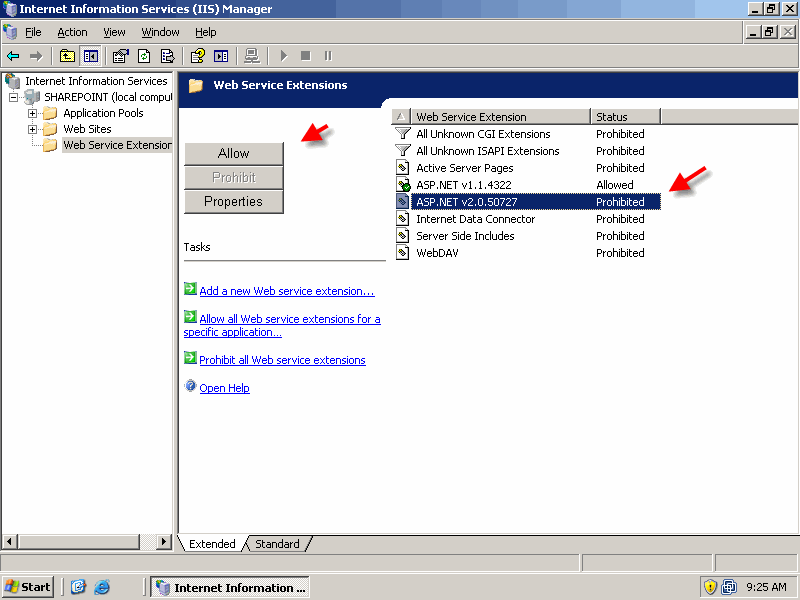
Task: Toggle the action pane icon beside Help
Action: coord(221,56)
